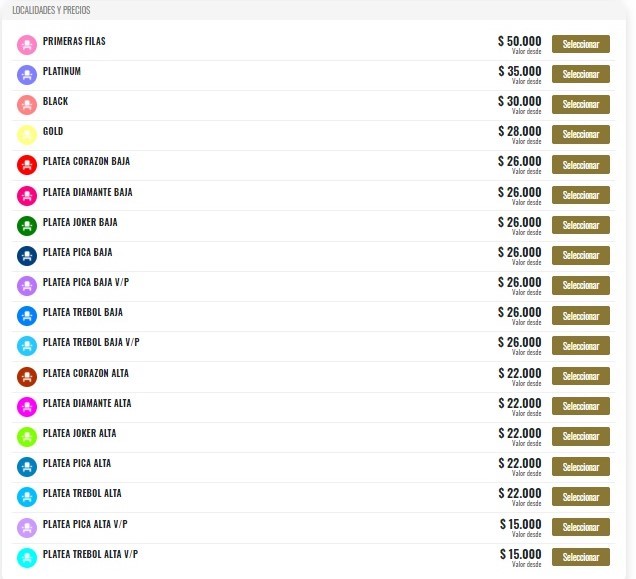Click the lime Platea Joker Alta icon
The height and width of the screenshot is (579, 636).
[x=27, y=437]
